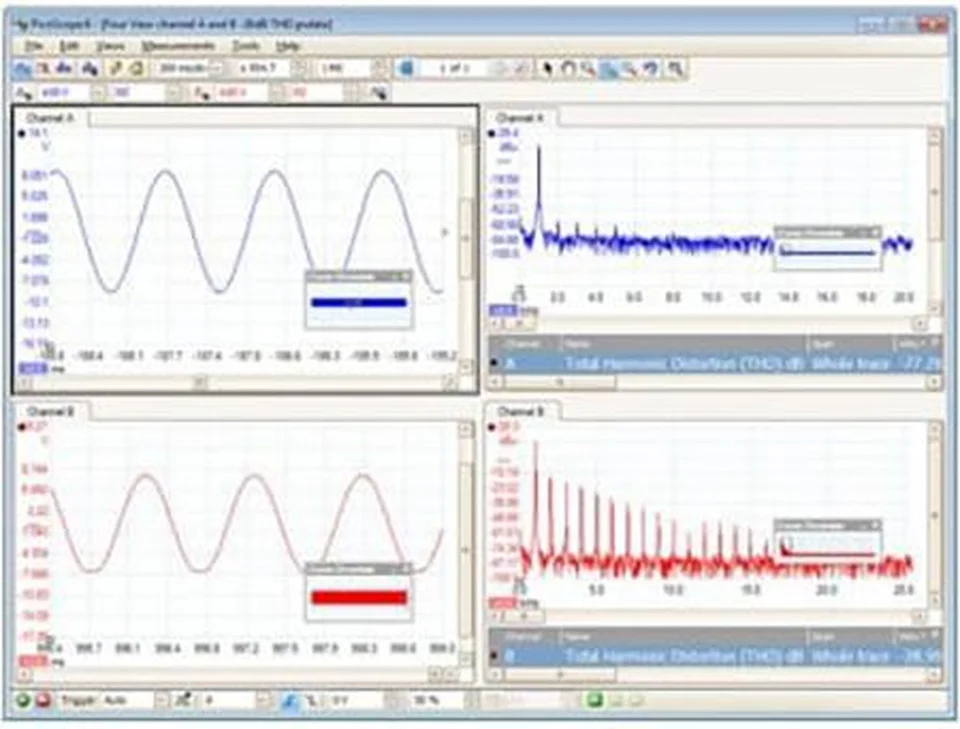Image resolution: width=960 pixels, height=729 pixels.
Task: Open the Tools menu
Action: pos(246,46)
